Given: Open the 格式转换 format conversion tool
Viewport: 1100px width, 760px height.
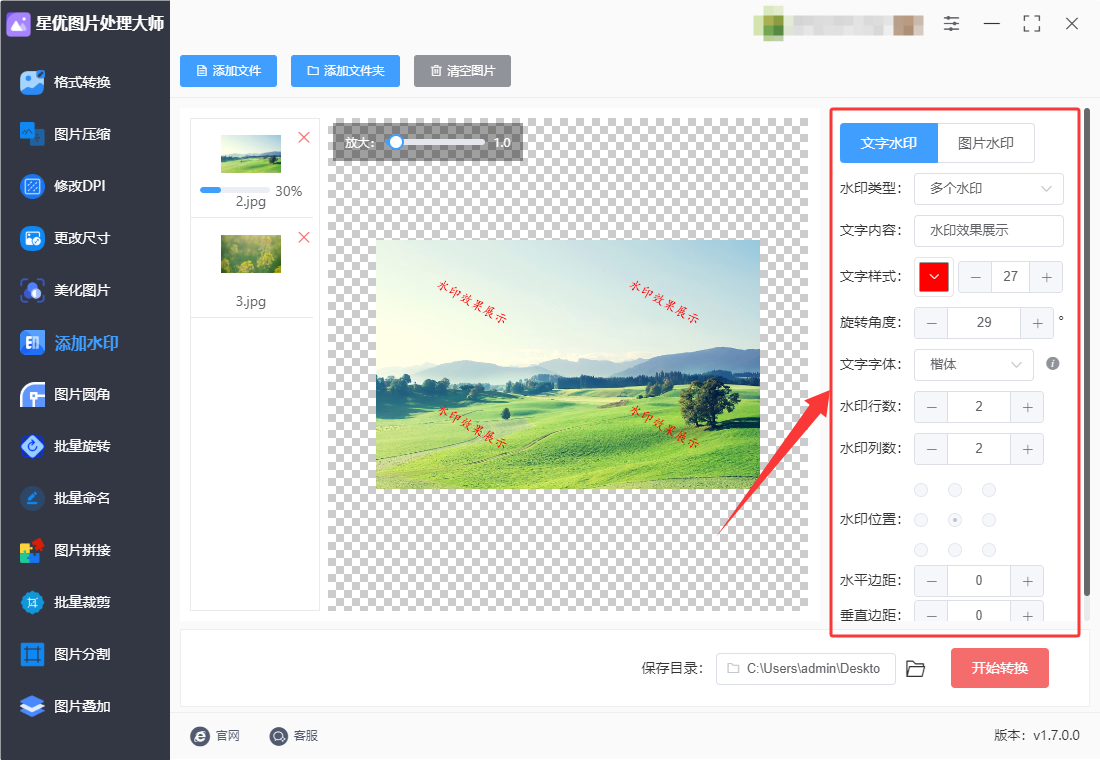Looking at the screenshot, I should 67,82.
